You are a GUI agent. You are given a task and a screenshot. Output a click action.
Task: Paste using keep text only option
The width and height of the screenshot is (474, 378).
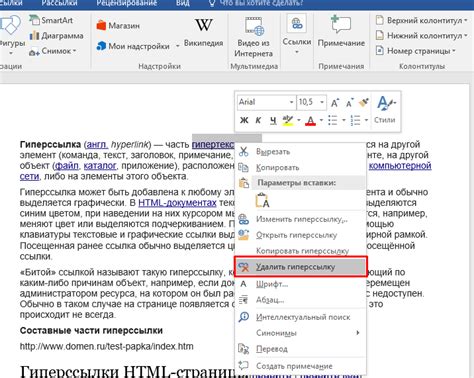click(x=262, y=201)
